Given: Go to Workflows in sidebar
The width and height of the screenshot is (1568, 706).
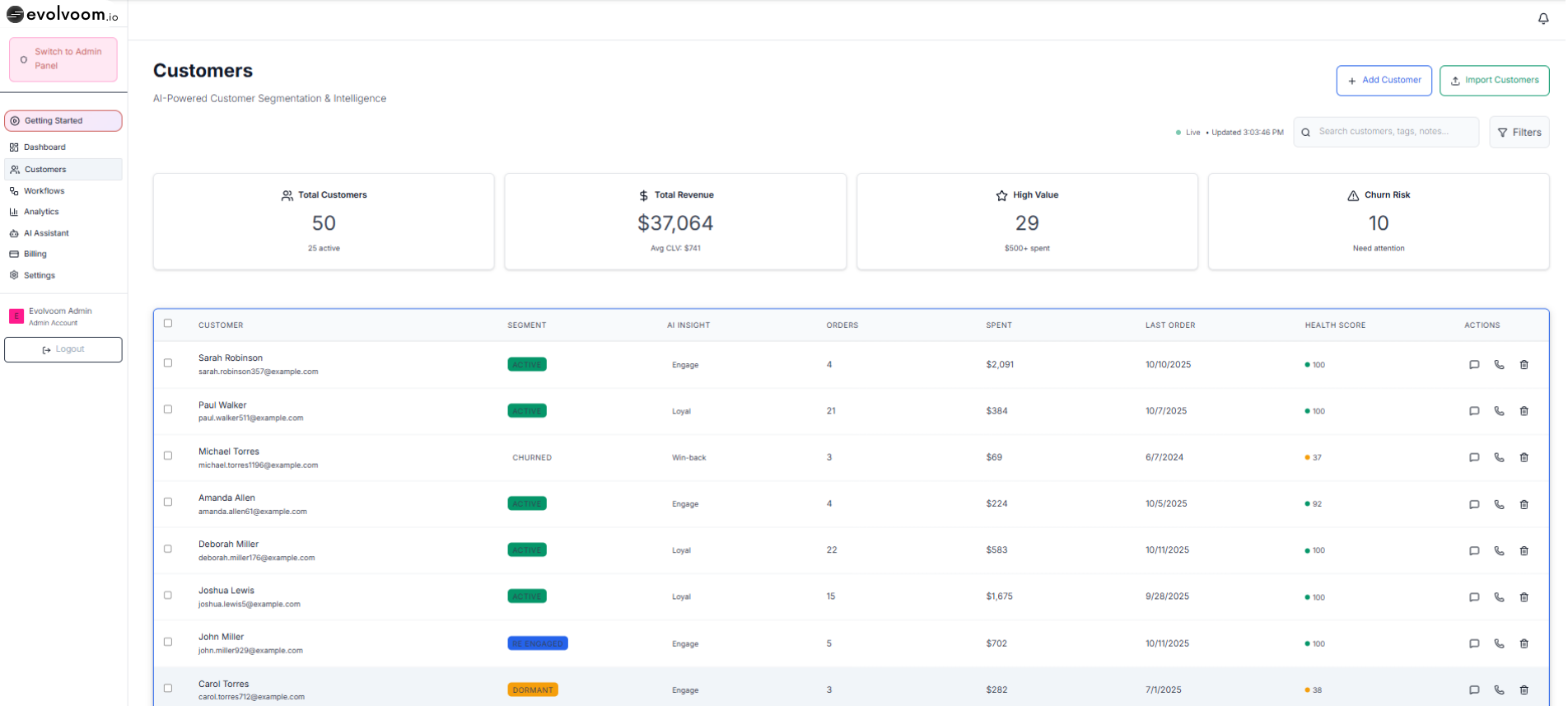Looking at the screenshot, I should coord(44,191).
